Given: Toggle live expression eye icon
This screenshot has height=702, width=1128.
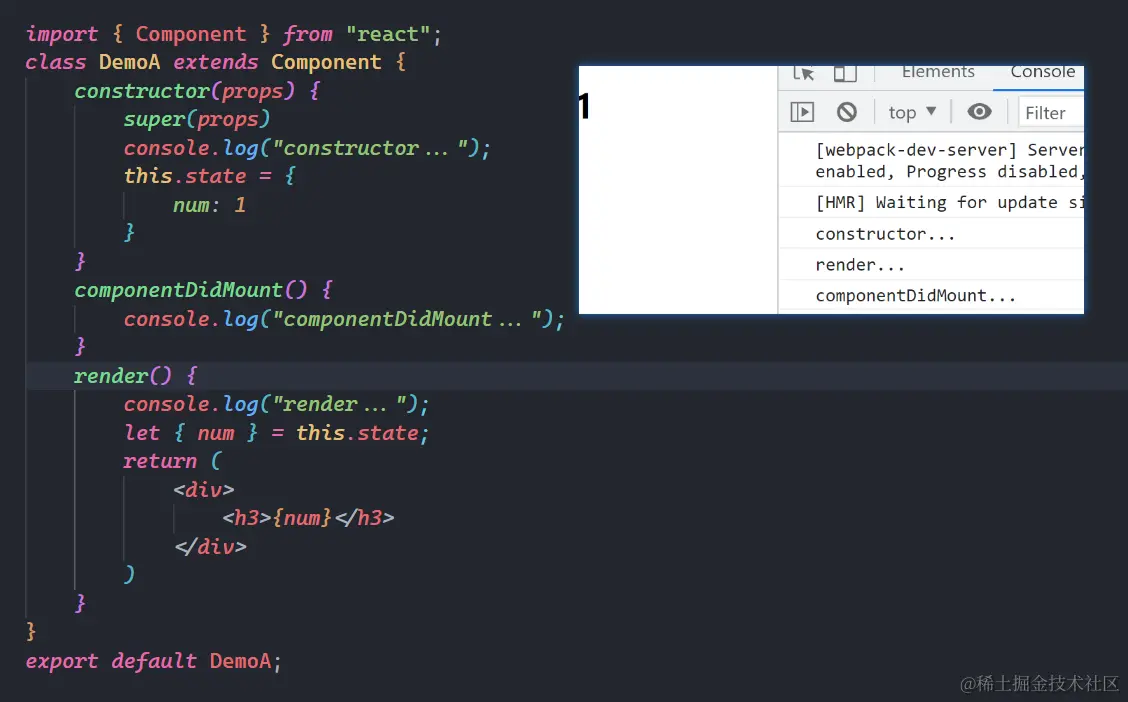Looking at the screenshot, I should (x=979, y=111).
